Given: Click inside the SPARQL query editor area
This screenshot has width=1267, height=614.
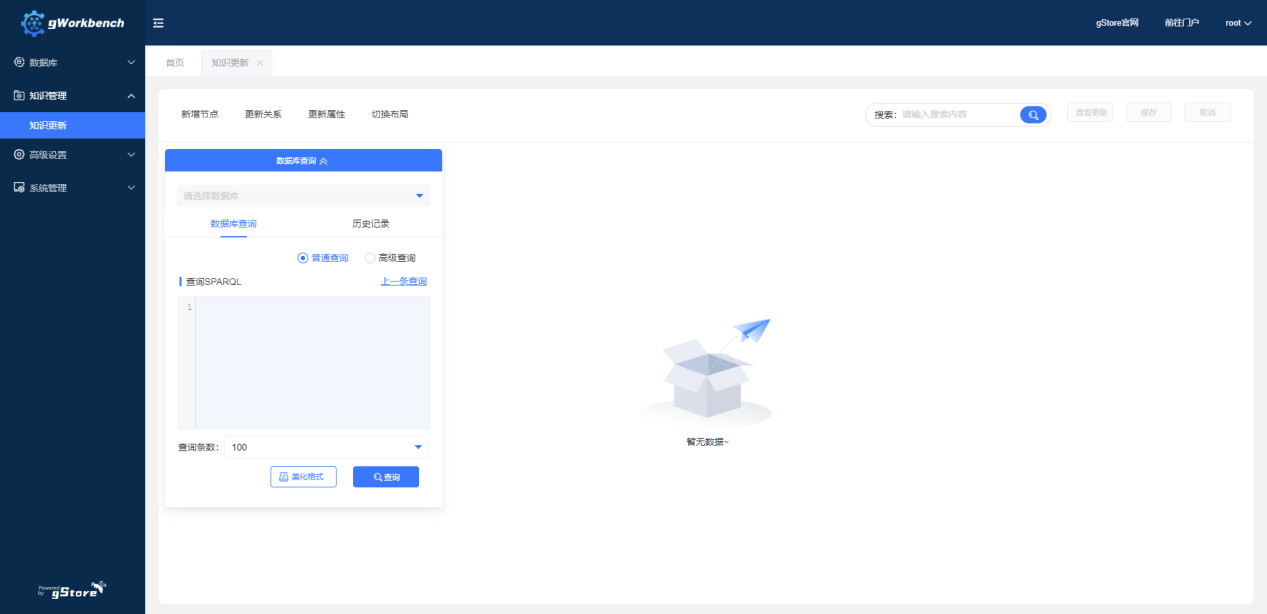Looking at the screenshot, I should click(x=312, y=362).
